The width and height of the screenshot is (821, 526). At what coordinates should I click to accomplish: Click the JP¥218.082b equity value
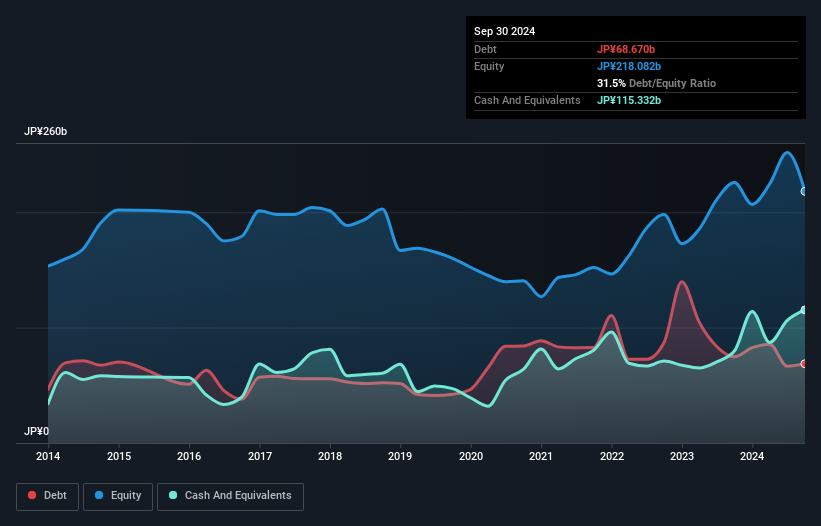tap(629, 66)
